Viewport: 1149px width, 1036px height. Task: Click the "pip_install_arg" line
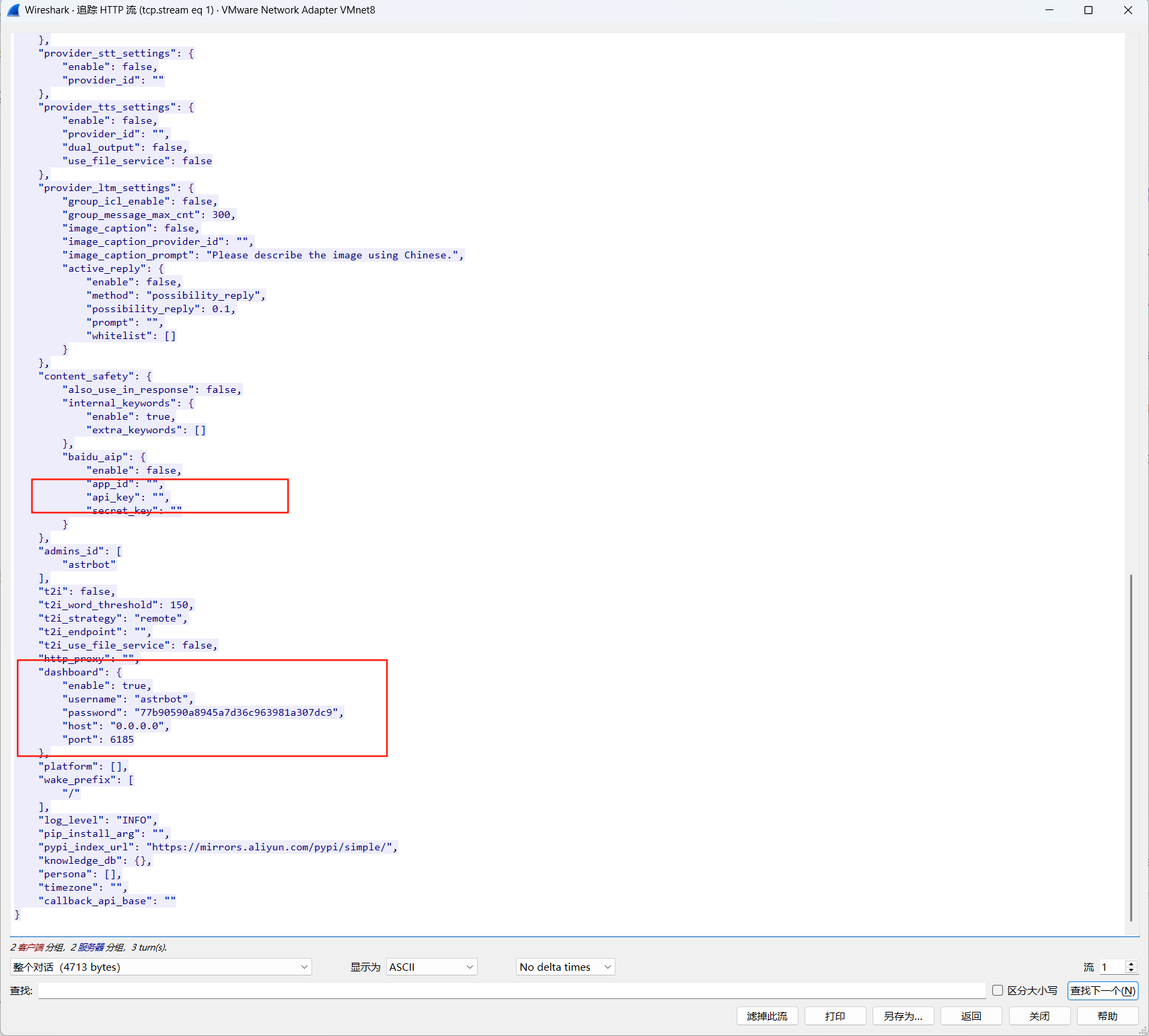pyautogui.click(x=104, y=834)
